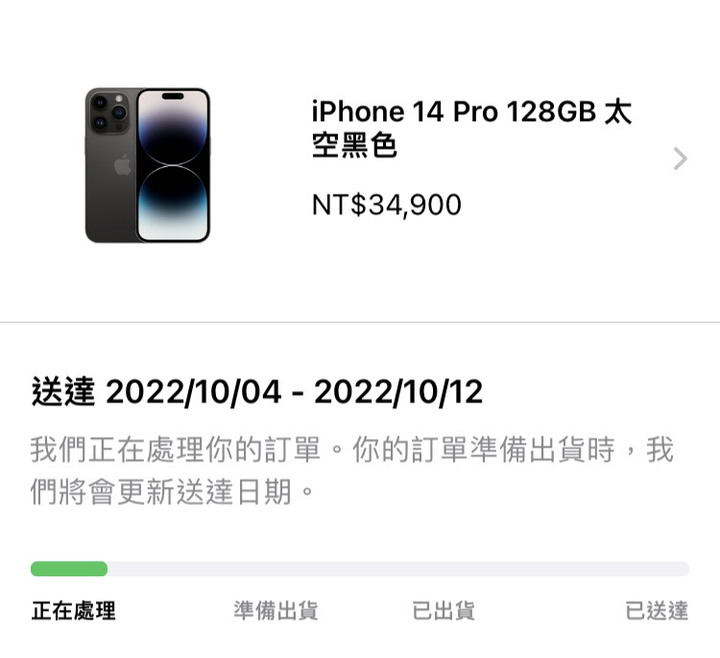
Task: Click the flash dot on phone camera
Action: tap(119, 98)
